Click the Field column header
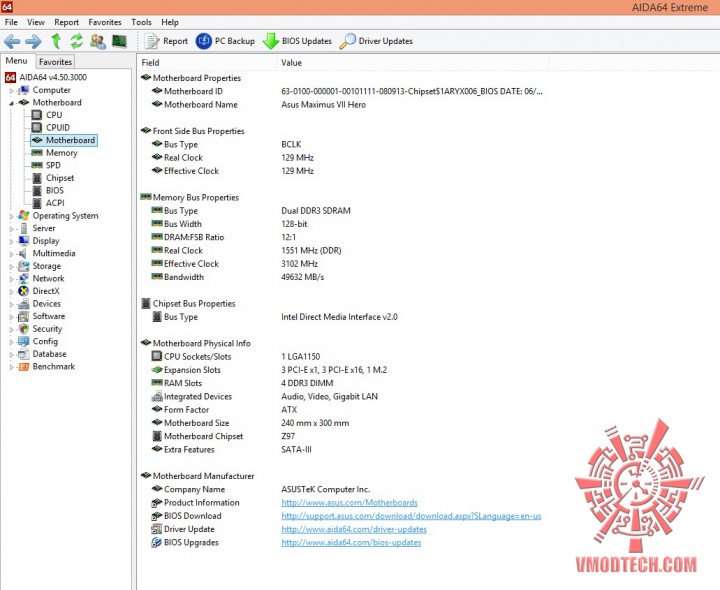Image resolution: width=720 pixels, height=590 pixels. (207, 62)
